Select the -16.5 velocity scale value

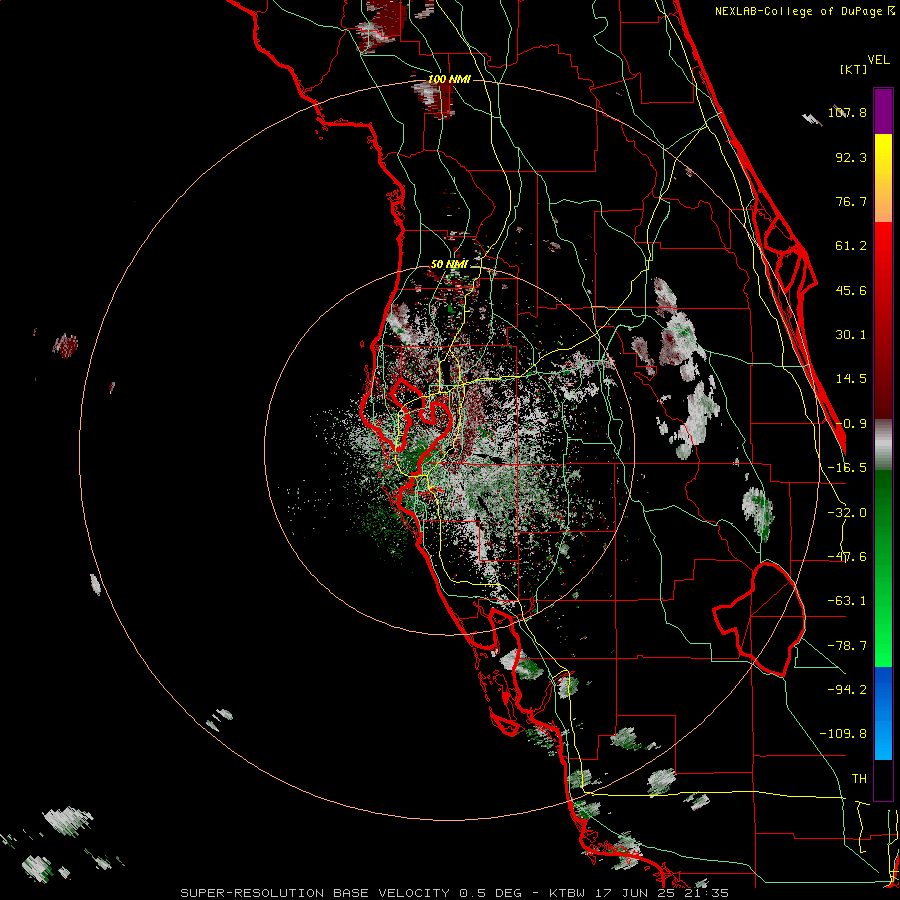coord(848,468)
